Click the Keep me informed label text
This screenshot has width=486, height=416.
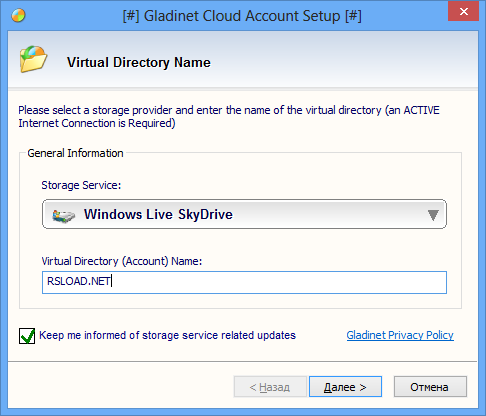(x=167, y=335)
